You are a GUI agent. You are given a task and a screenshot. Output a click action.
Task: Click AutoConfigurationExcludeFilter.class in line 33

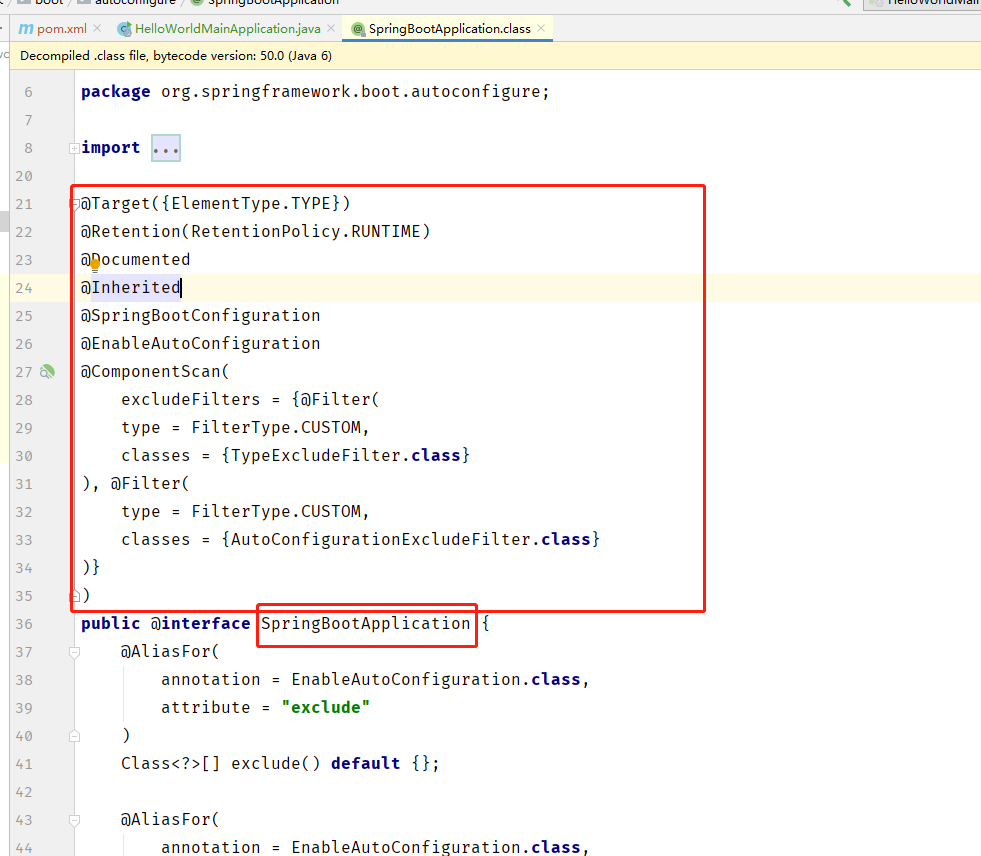click(x=410, y=539)
